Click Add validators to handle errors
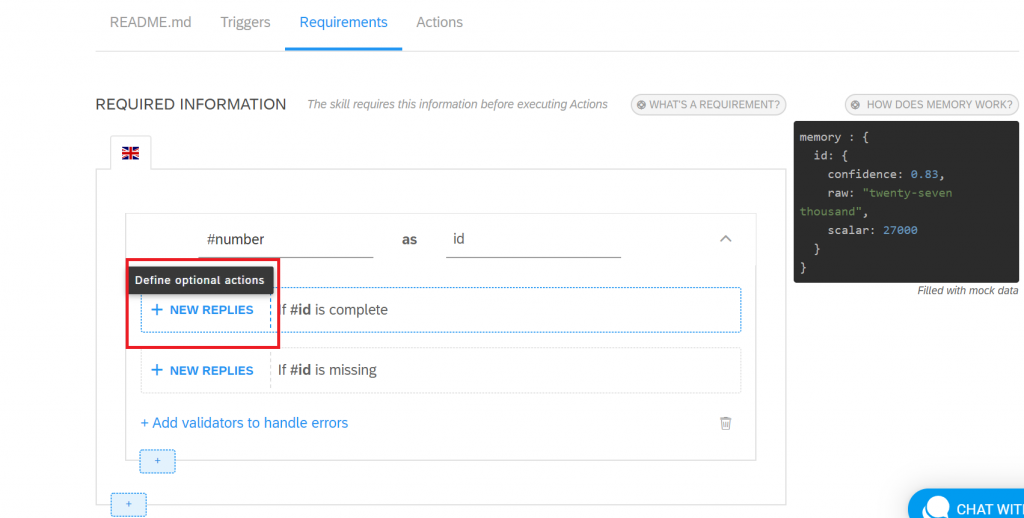1024x518 pixels. [244, 423]
